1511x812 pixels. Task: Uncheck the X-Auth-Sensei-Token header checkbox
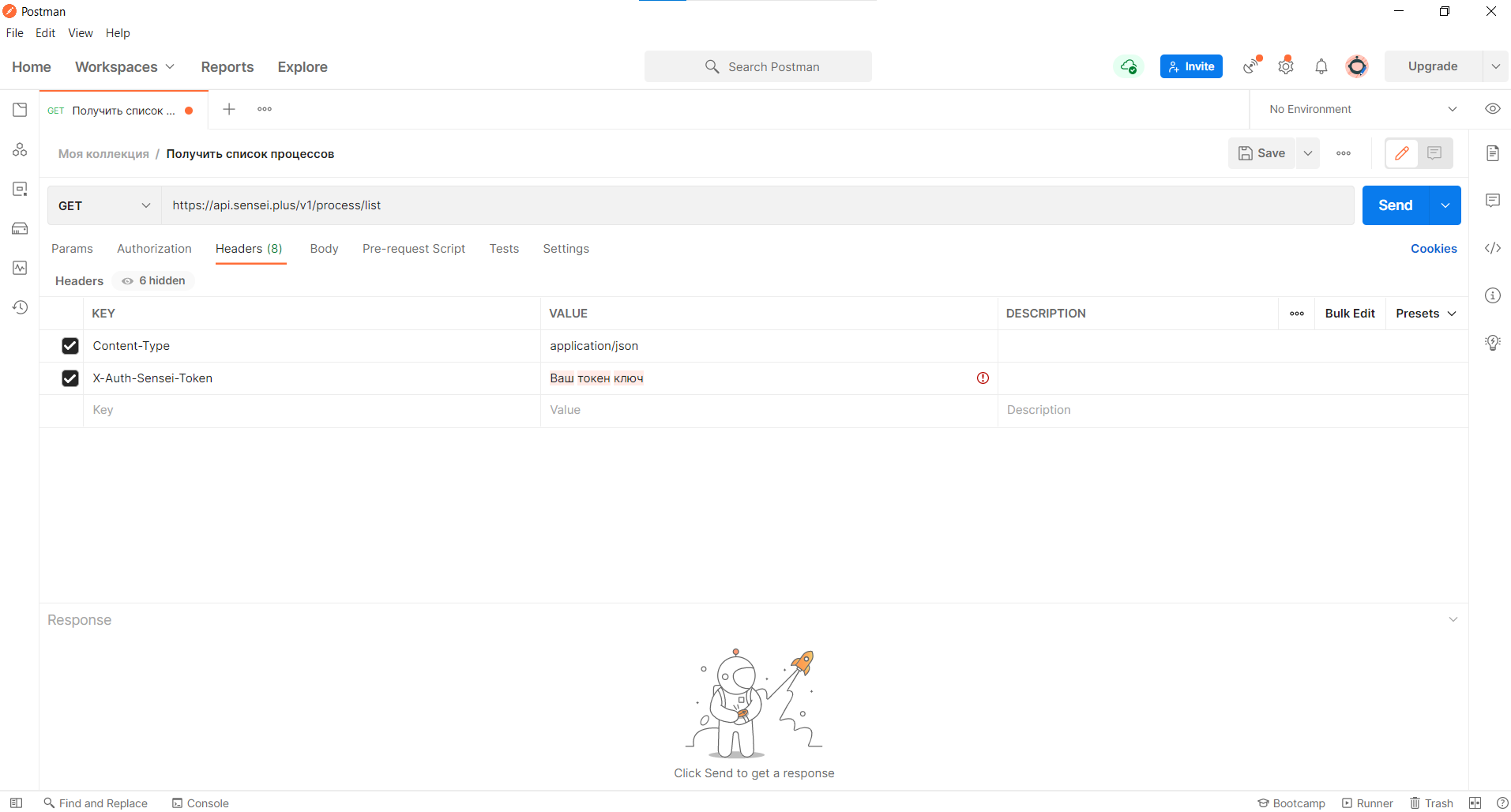(70, 378)
